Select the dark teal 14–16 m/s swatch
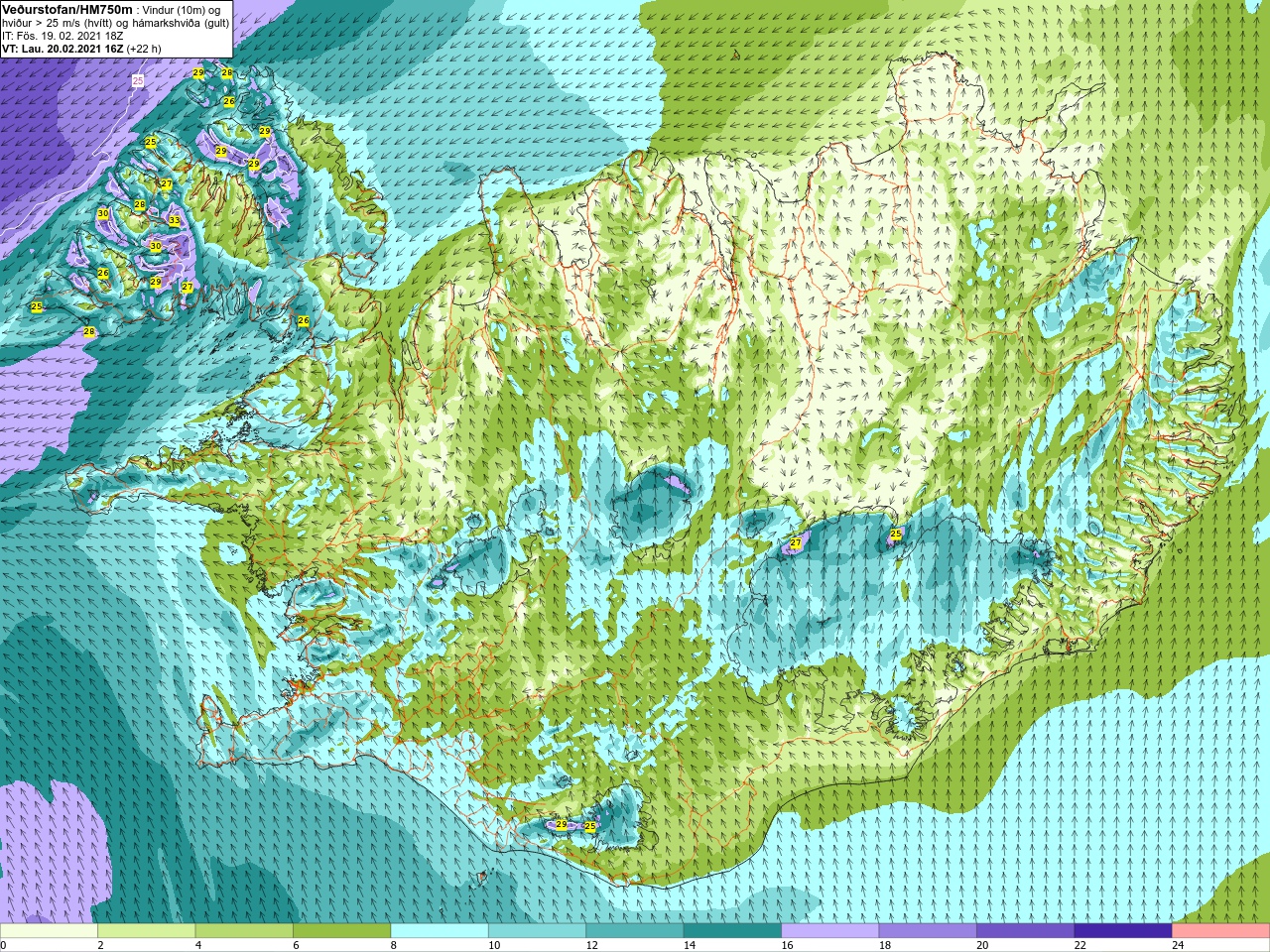1270x952 pixels. 733,931
